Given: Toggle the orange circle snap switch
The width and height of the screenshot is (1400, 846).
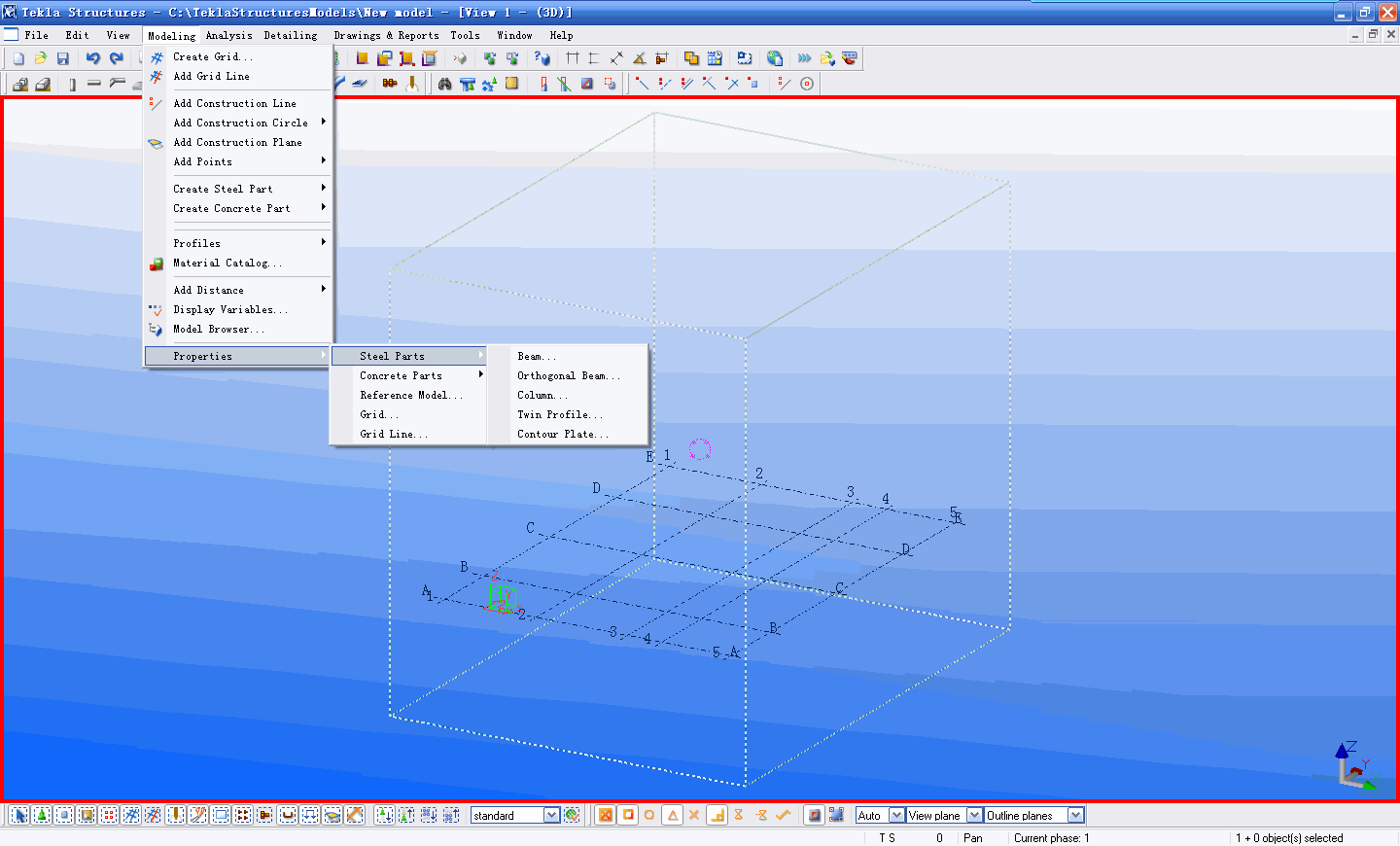Looking at the screenshot, I should tap(649, 815).
